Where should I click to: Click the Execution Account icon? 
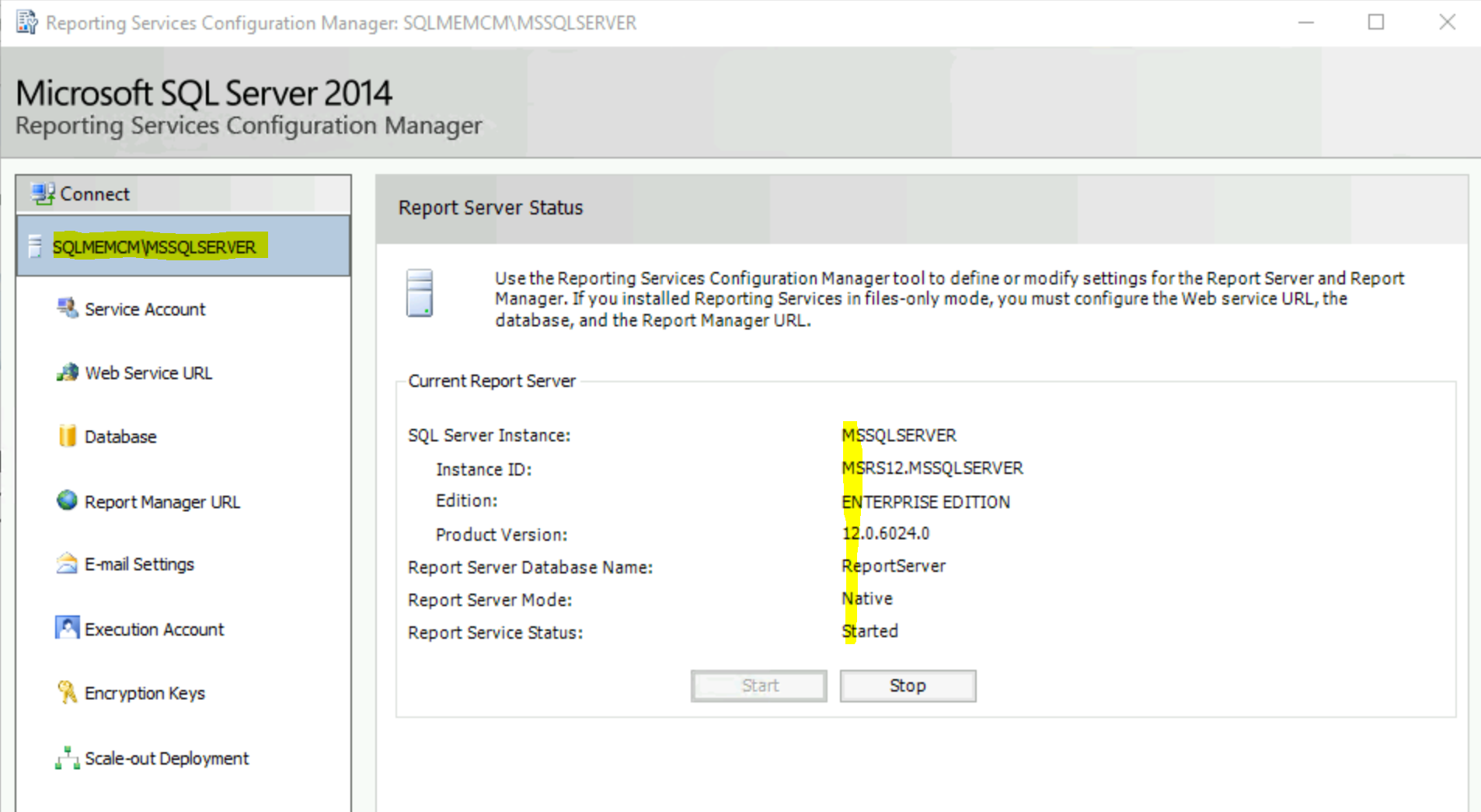point(67,627)
